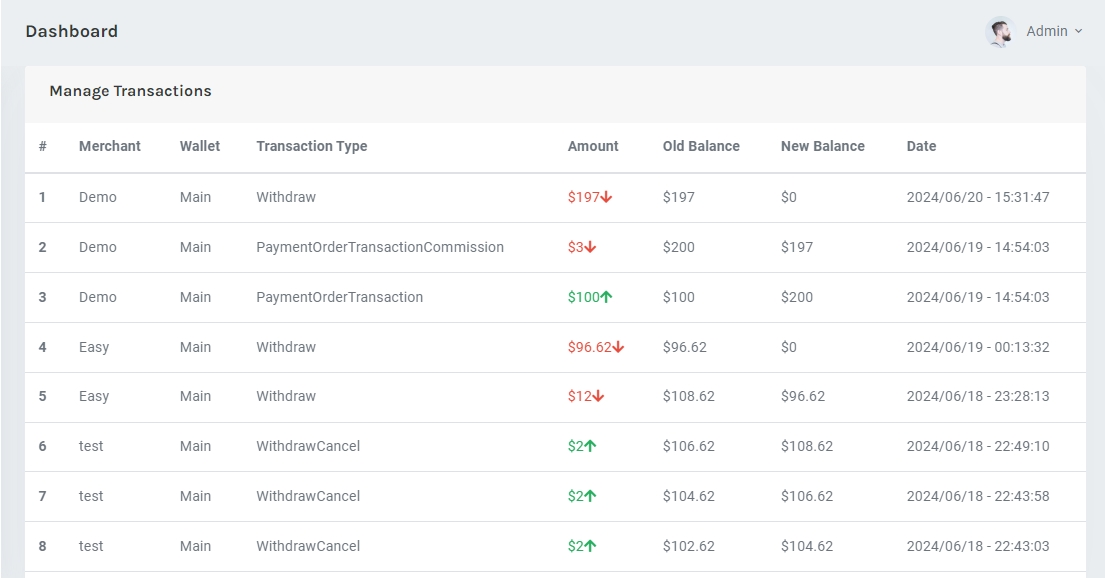Expand the Admin dropdown chevron
1105x578 pixels.
pyautogui.click(x=1078, y=32)
